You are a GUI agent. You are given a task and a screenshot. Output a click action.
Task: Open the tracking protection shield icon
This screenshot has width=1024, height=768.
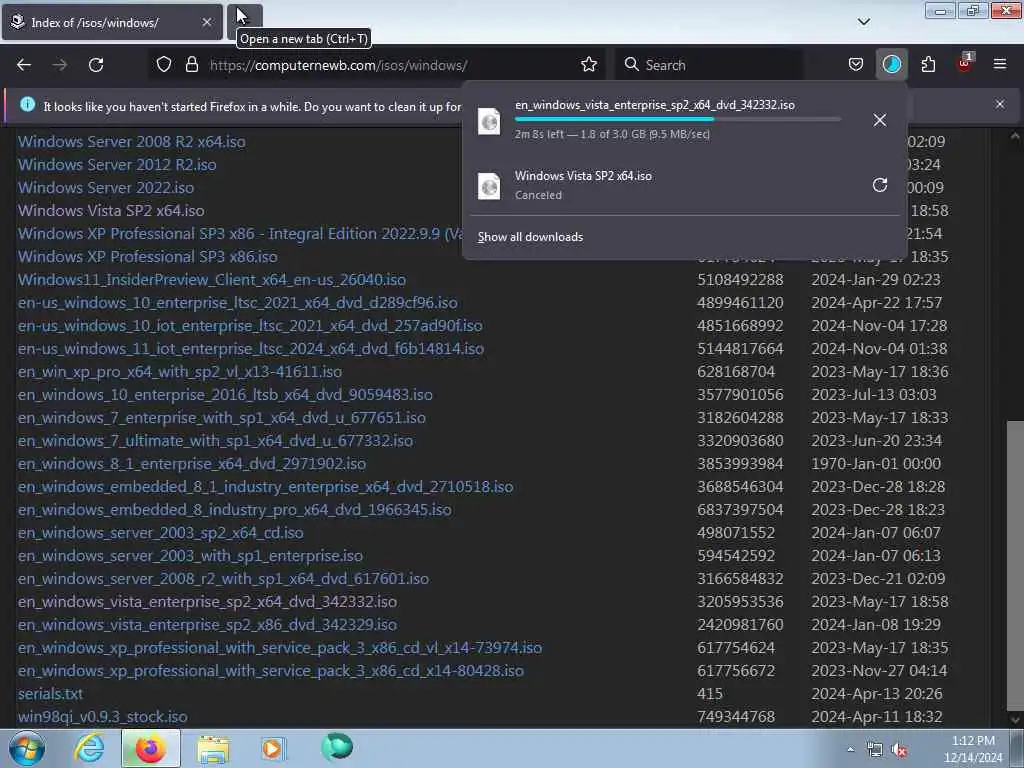(164, 65)
